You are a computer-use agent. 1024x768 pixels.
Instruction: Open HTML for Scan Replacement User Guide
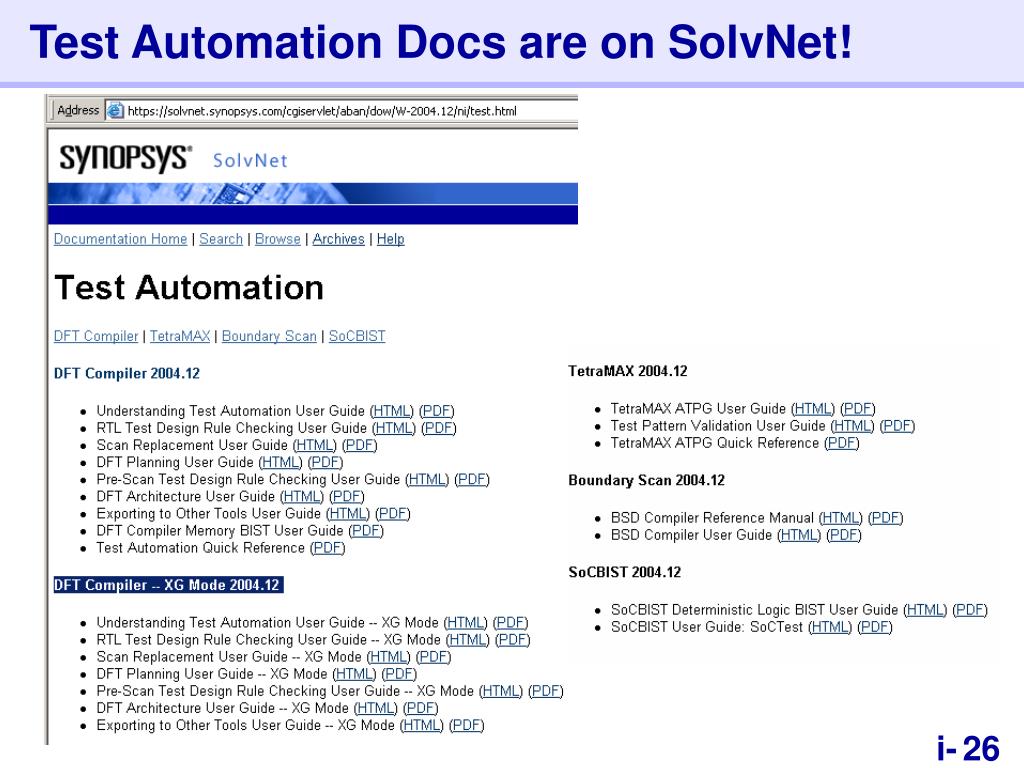point(315,445)
